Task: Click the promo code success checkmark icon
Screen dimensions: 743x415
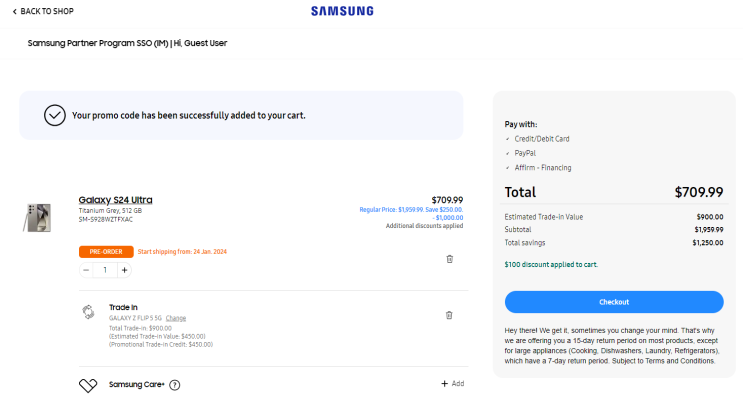Action: click(55, 115)
